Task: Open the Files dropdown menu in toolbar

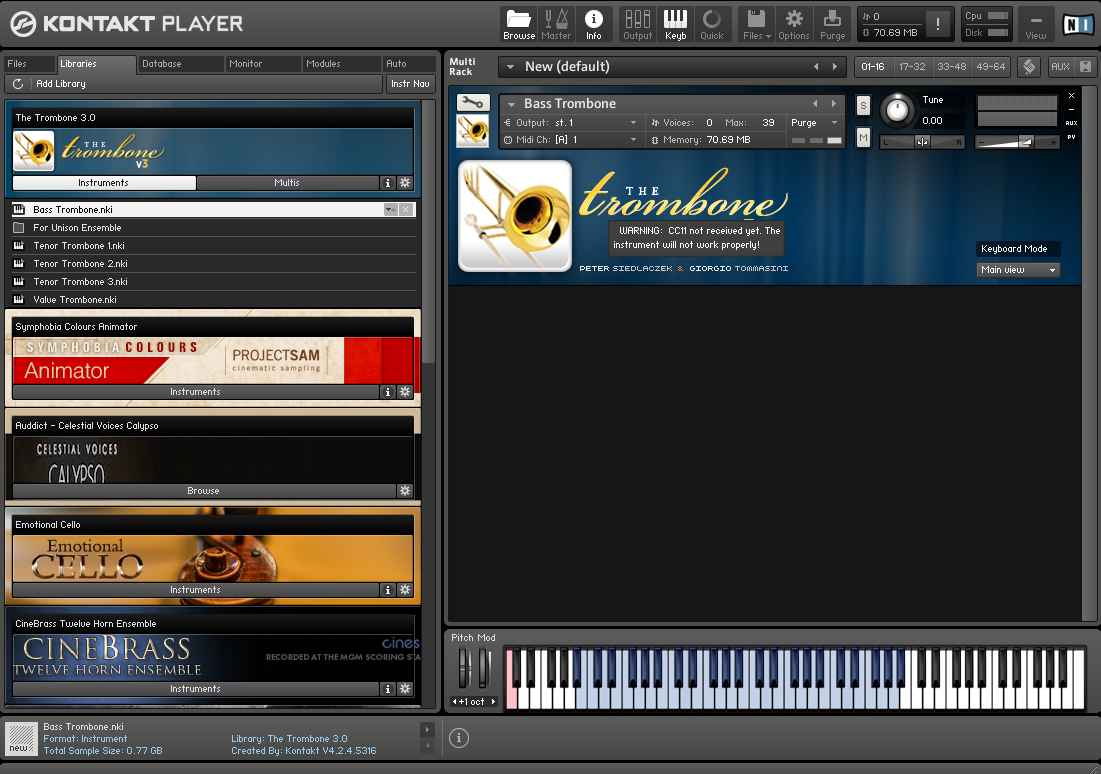Action: tap(756, 25)
